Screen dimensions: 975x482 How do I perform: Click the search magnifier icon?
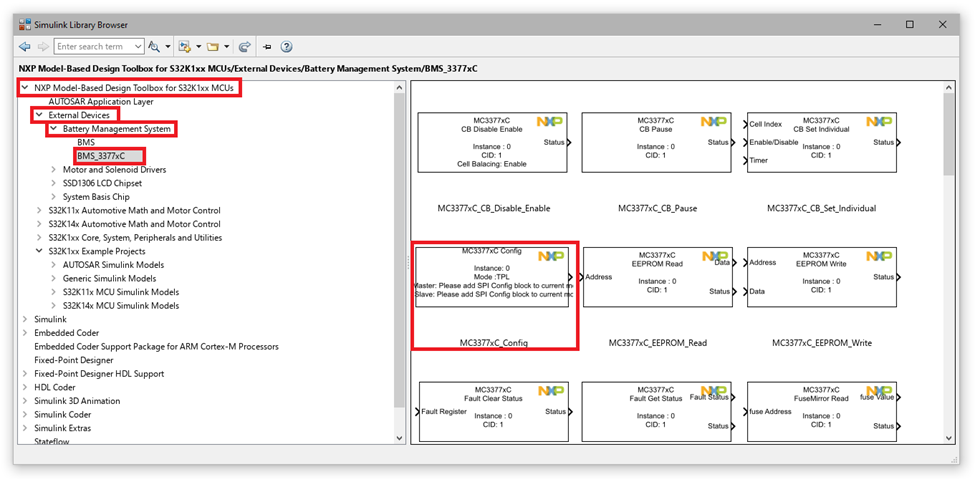(154, 47)
